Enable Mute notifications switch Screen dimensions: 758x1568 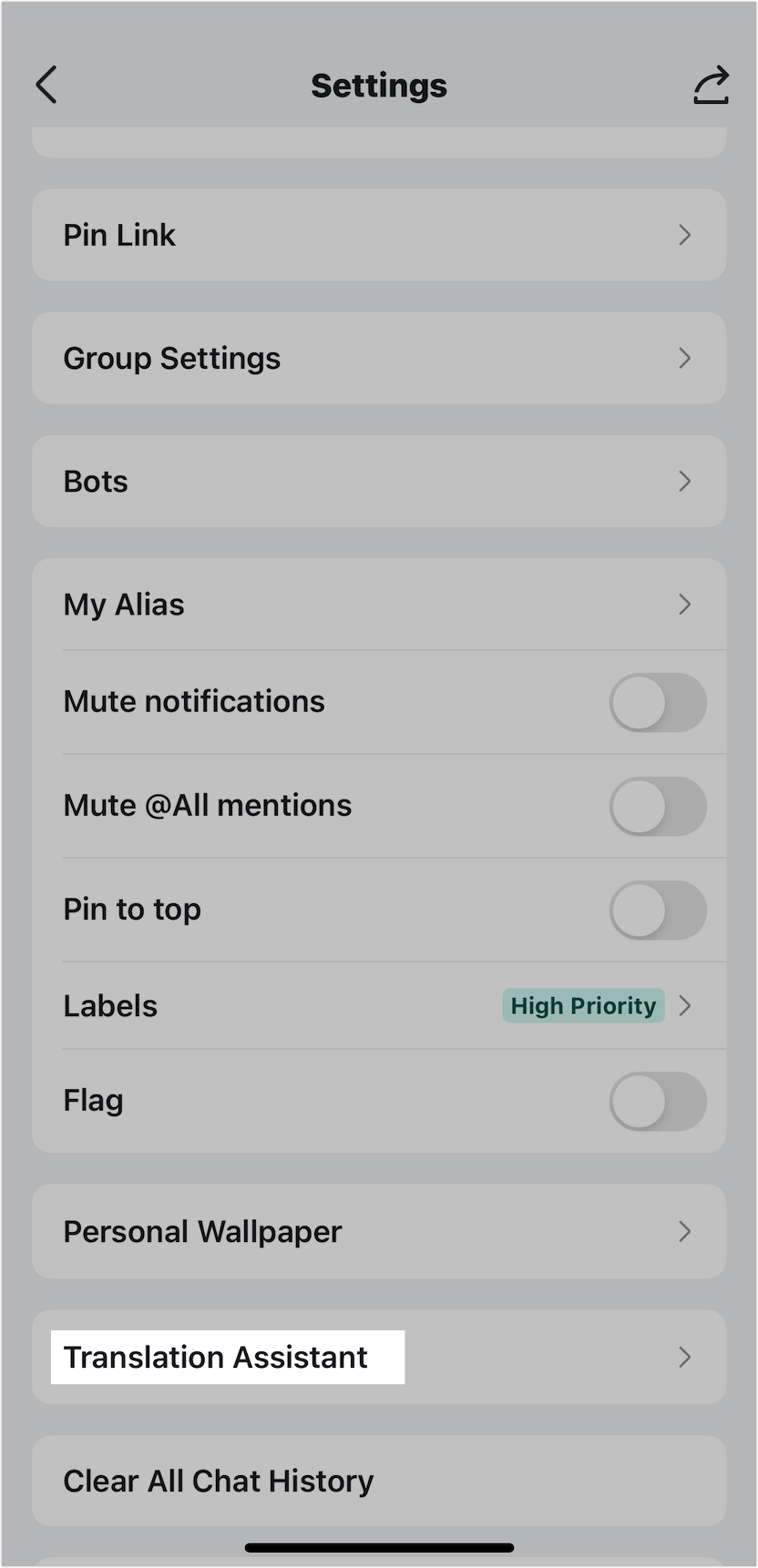(x=657, y=702)
